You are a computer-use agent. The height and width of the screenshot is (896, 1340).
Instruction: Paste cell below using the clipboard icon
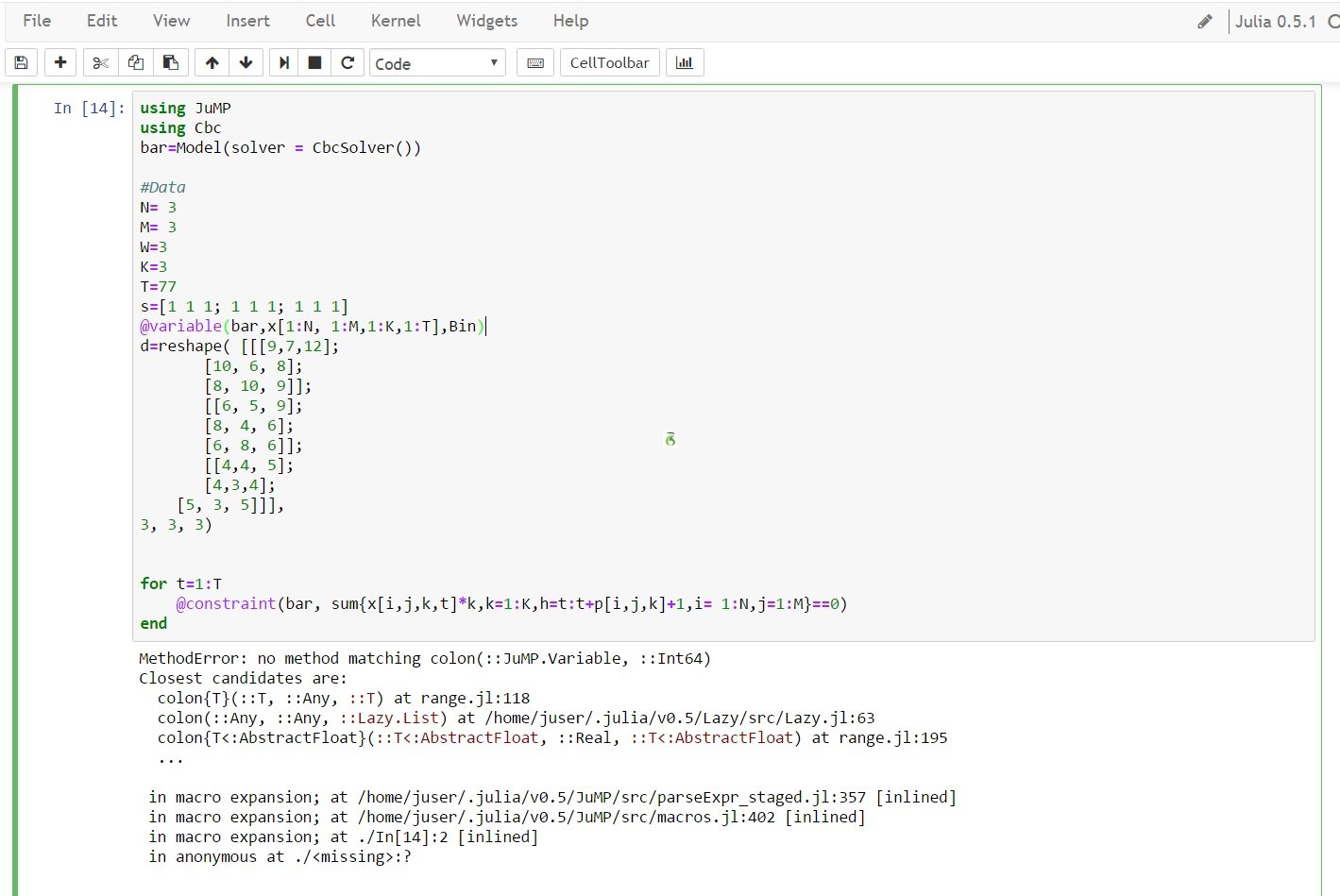click(x=170, y=62)
